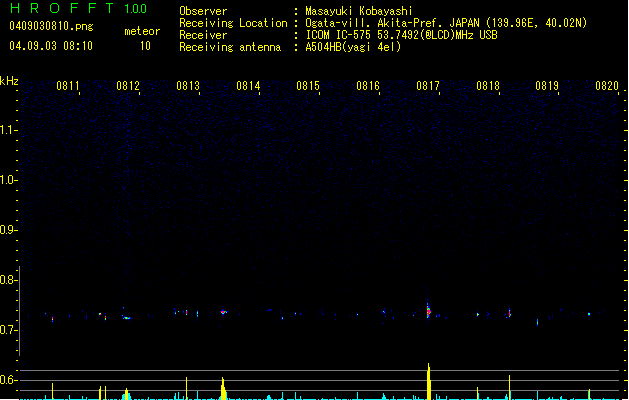Click the Observer field label
Image resolution: width=629 pixels, height=400 pixels.
(203, 11)
